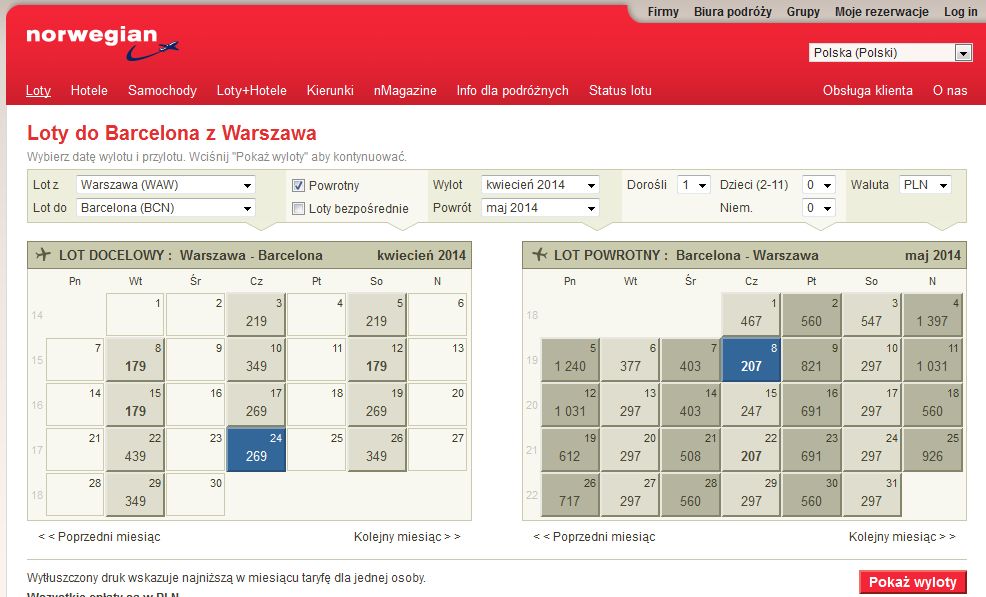Enable the Loty bezpośrednie checkbox
This screenshot has height=597, width=986.
298,208
